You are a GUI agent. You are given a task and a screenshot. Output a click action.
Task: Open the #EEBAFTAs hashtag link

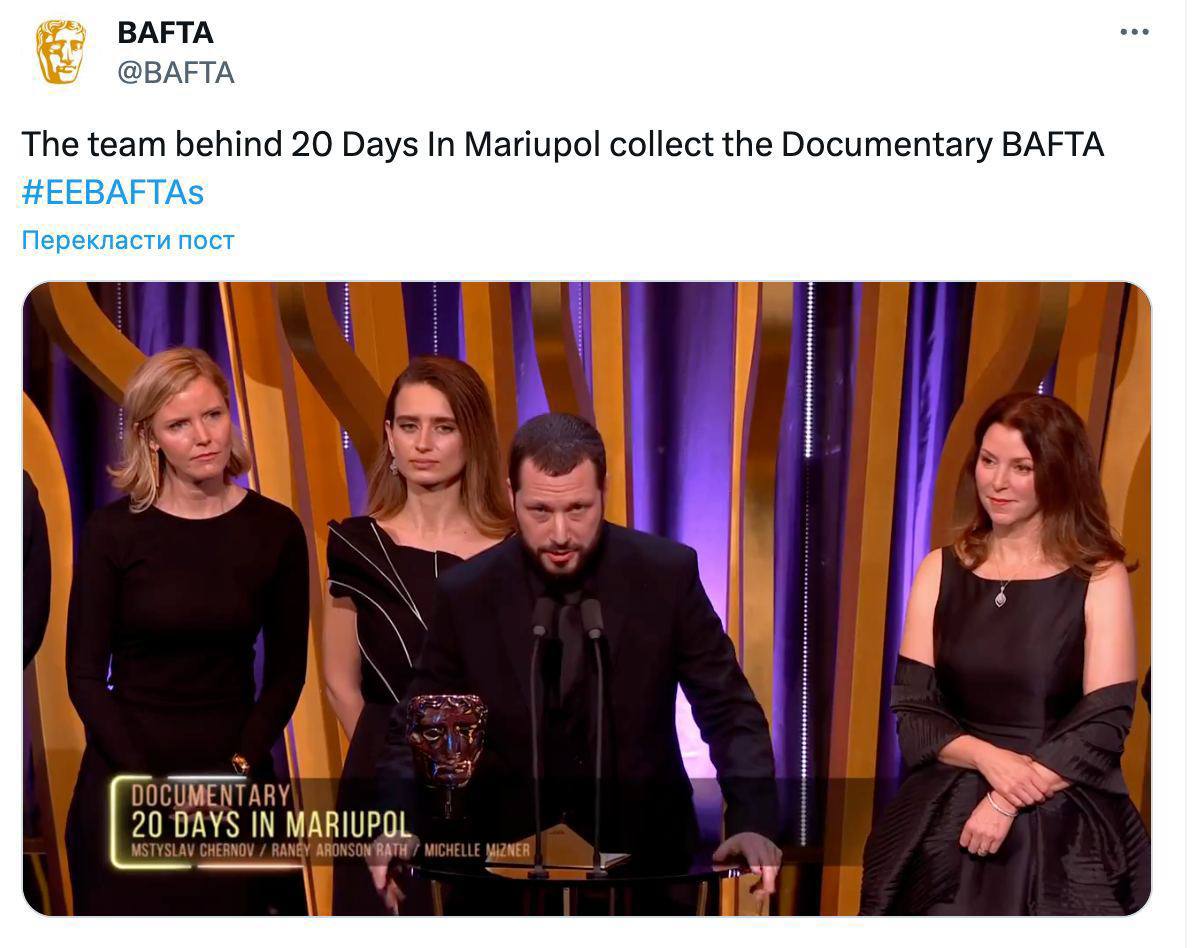(113, 193)
